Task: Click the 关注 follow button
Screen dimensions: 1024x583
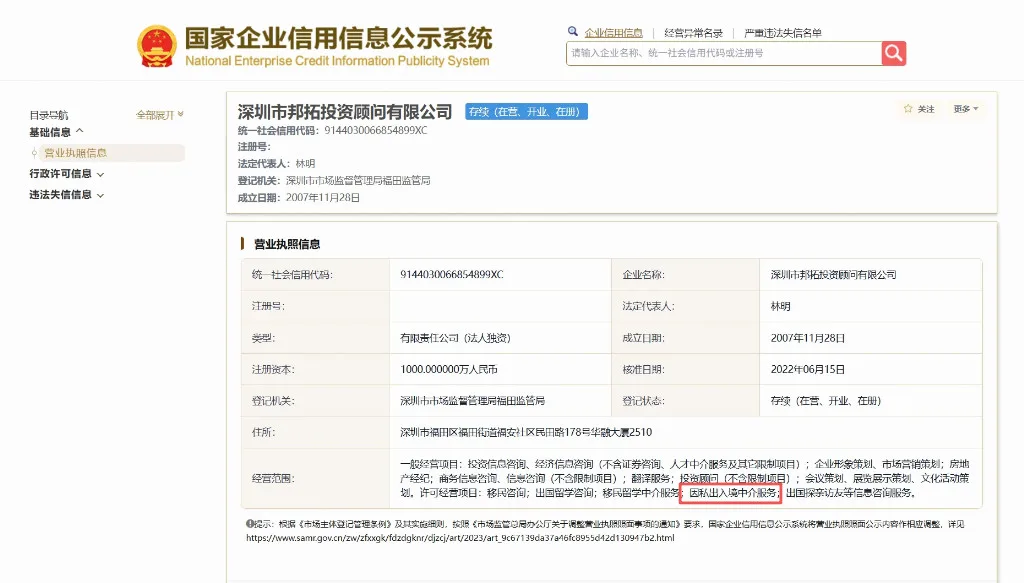Action: (x=920, y=109)
